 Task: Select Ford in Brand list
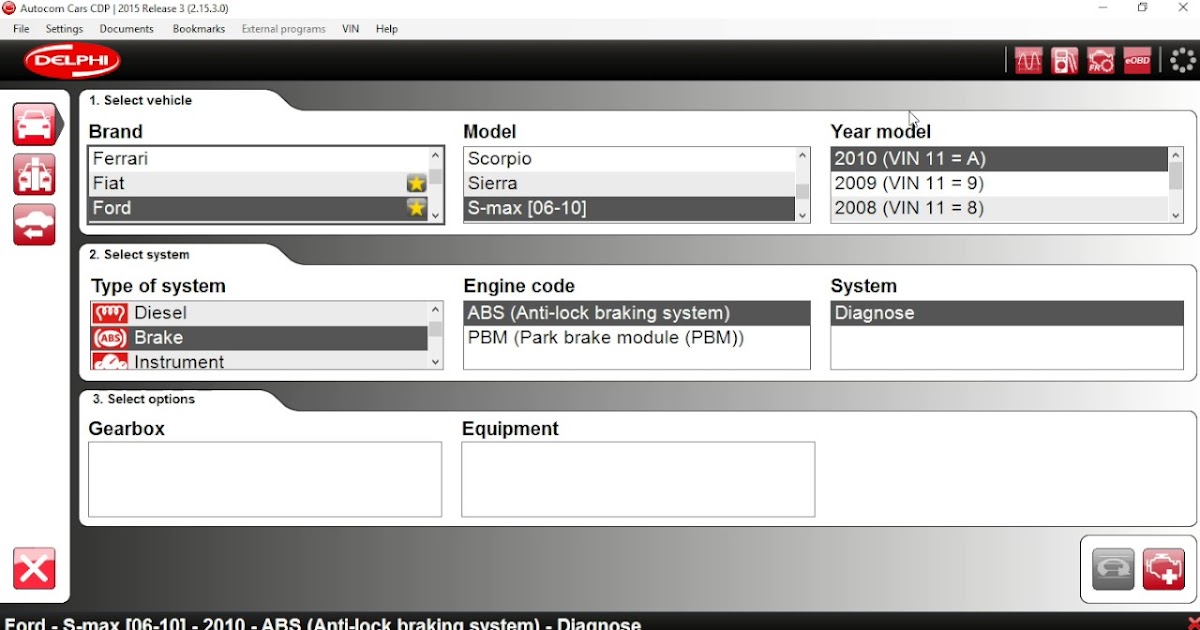[259, 208]
